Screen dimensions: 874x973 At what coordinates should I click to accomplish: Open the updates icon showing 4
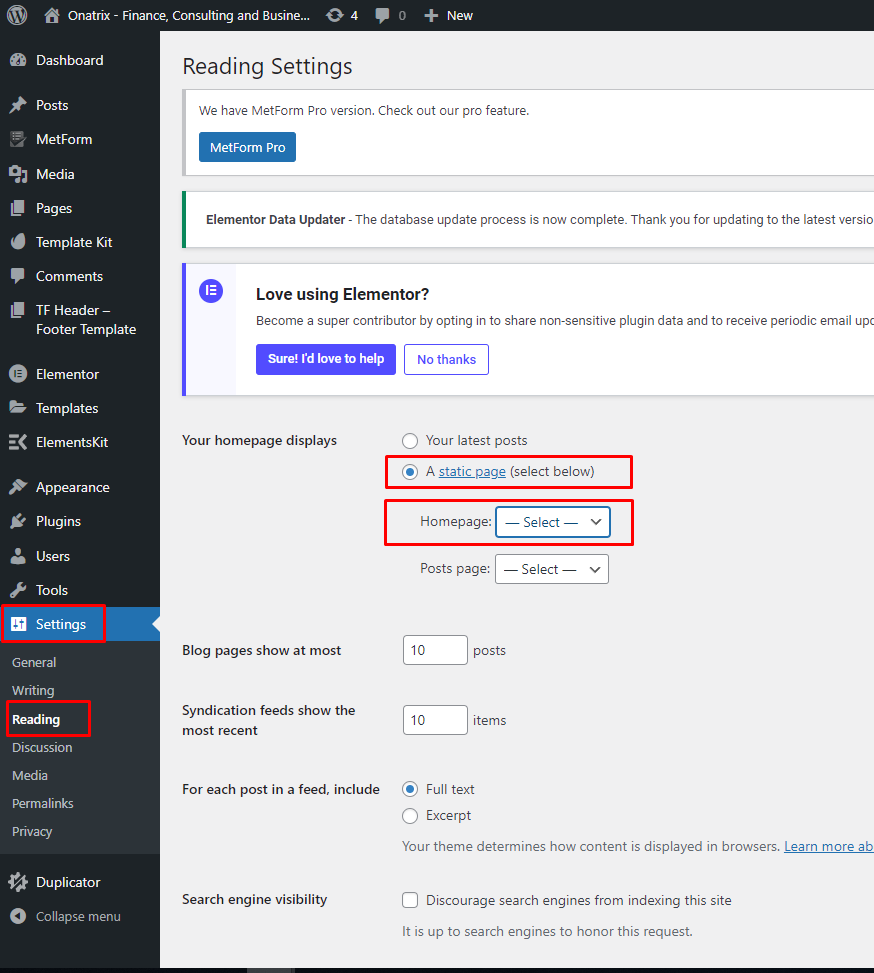(335, 15)
